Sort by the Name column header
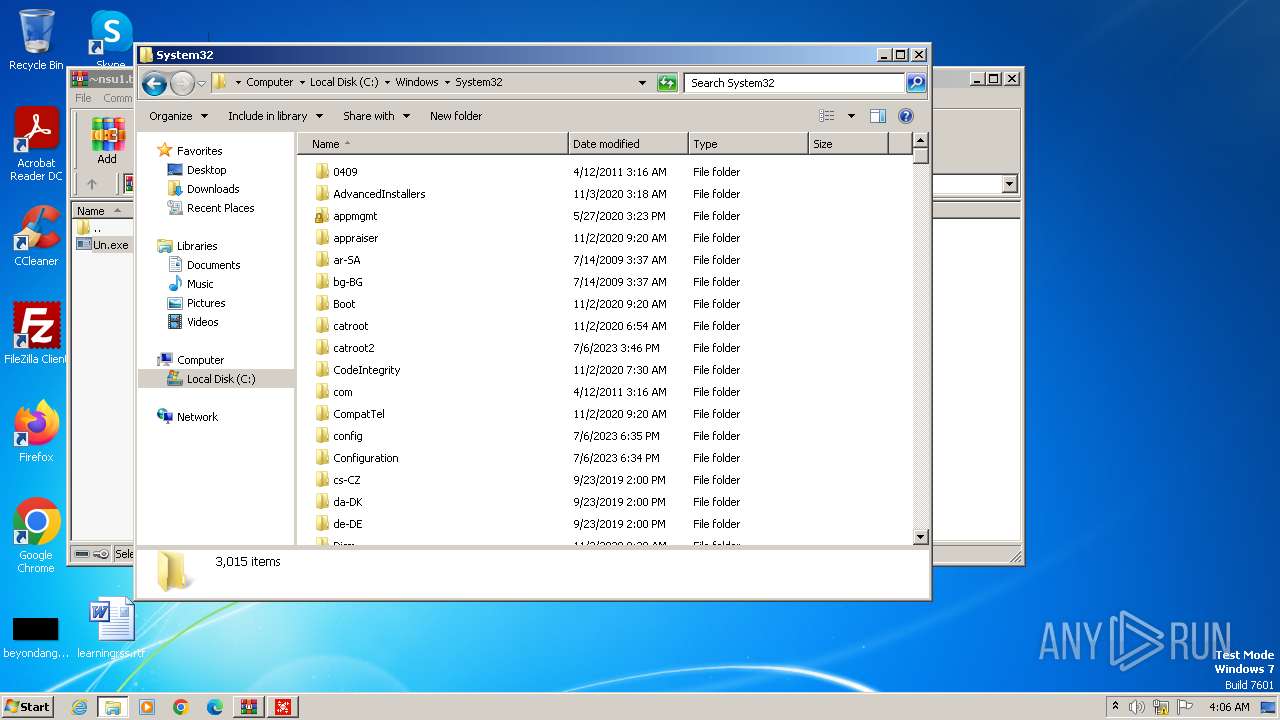The height and width of the screenshot is (720, 1280). pyautogui.click(x=433, y=144)
